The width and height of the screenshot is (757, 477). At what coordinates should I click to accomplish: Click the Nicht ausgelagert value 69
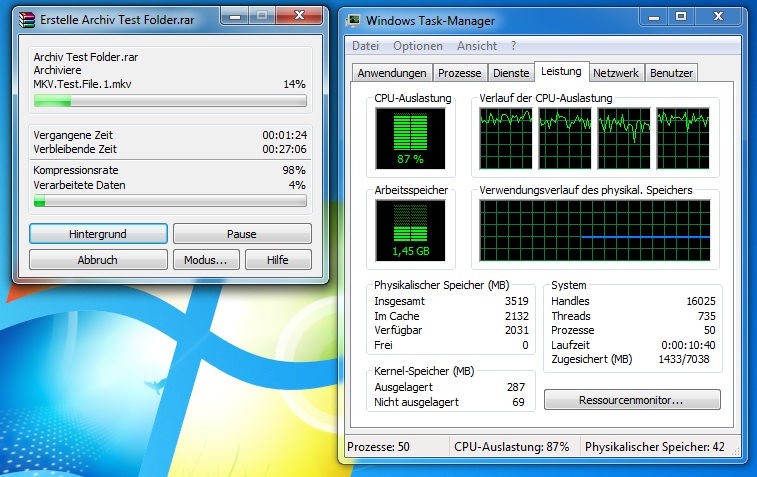click(x=519, y=402)
